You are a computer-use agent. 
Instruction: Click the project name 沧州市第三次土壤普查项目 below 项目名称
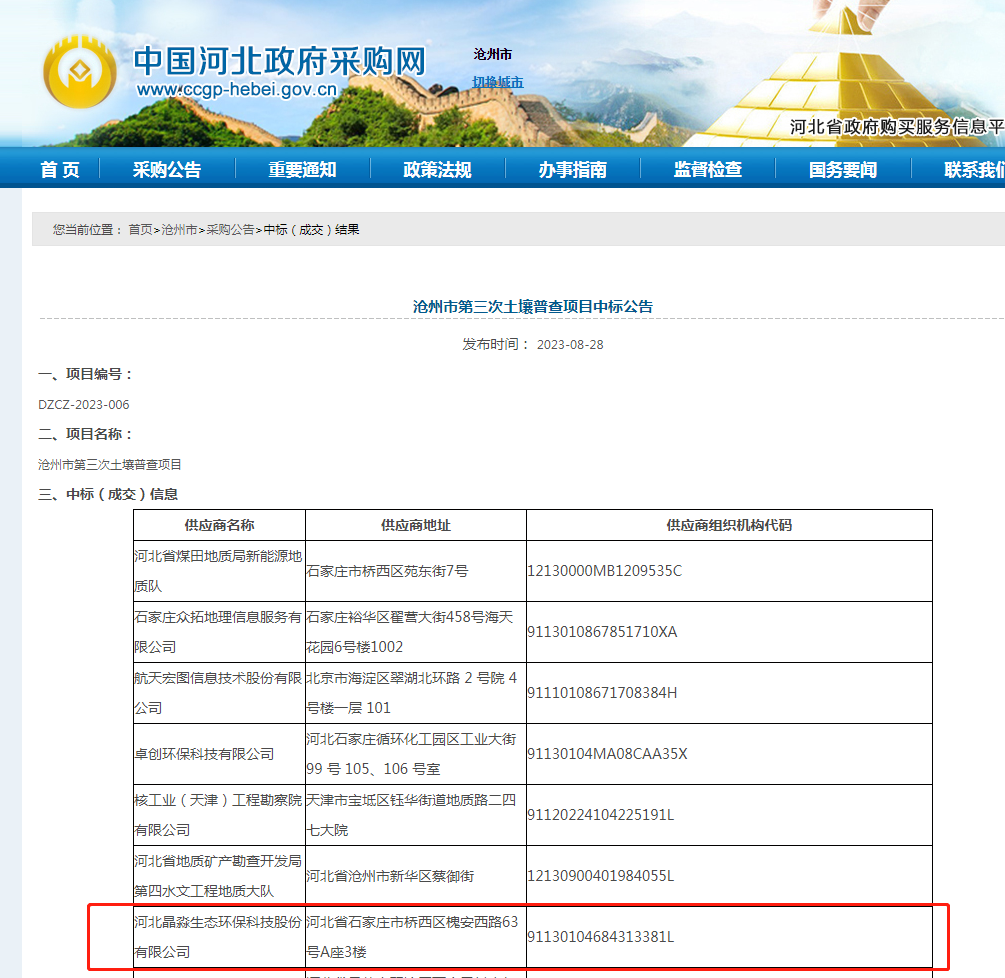point(110,464)
